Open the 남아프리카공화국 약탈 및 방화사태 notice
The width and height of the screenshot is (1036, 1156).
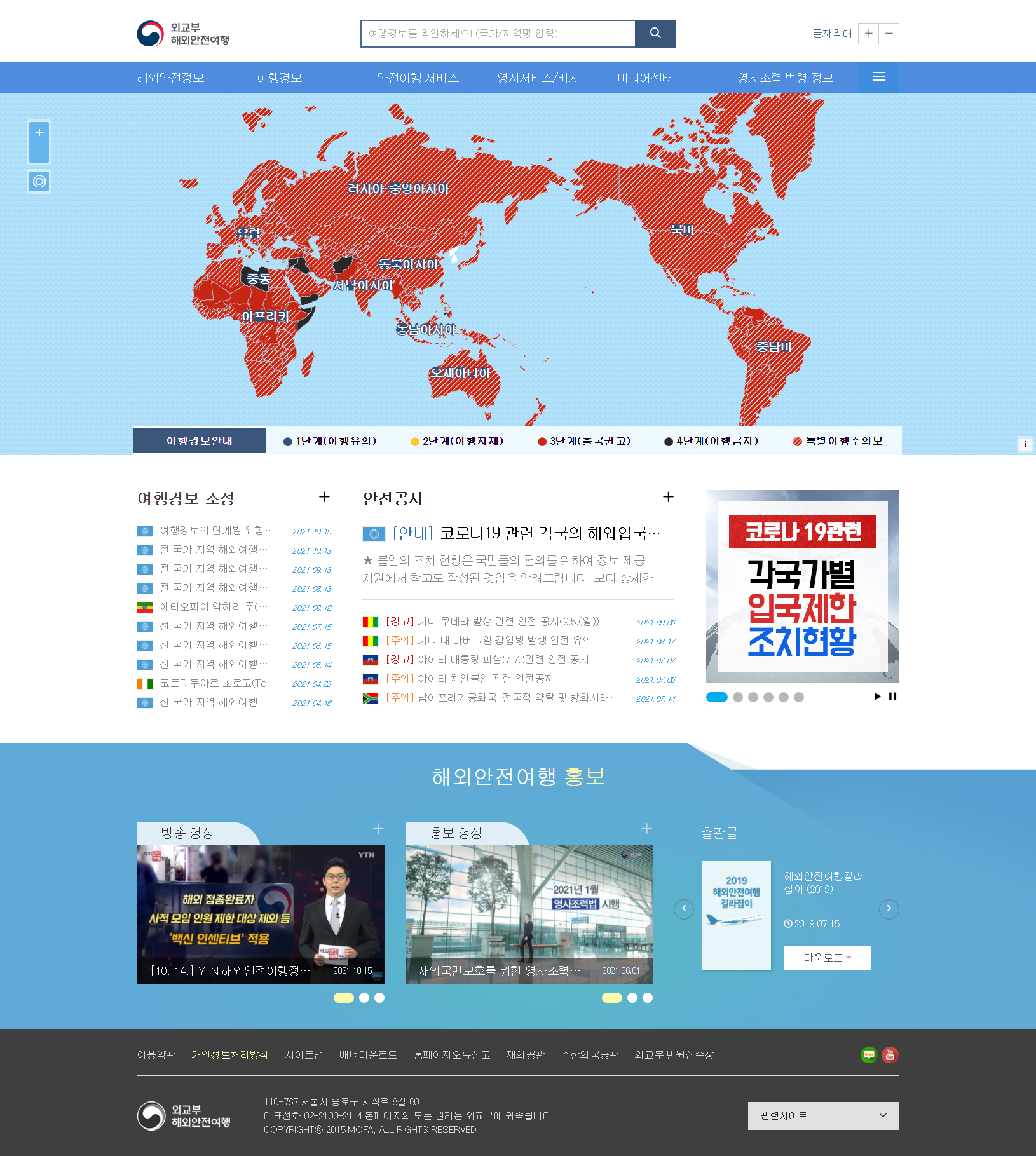pyautogui.click(x=502, y=698)
